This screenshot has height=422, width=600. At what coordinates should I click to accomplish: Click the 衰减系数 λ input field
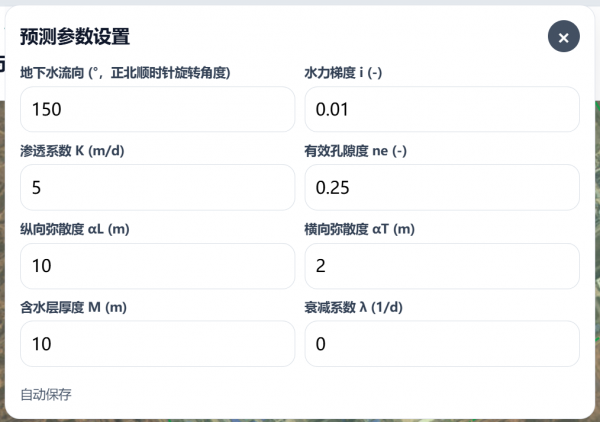point(442,343)
